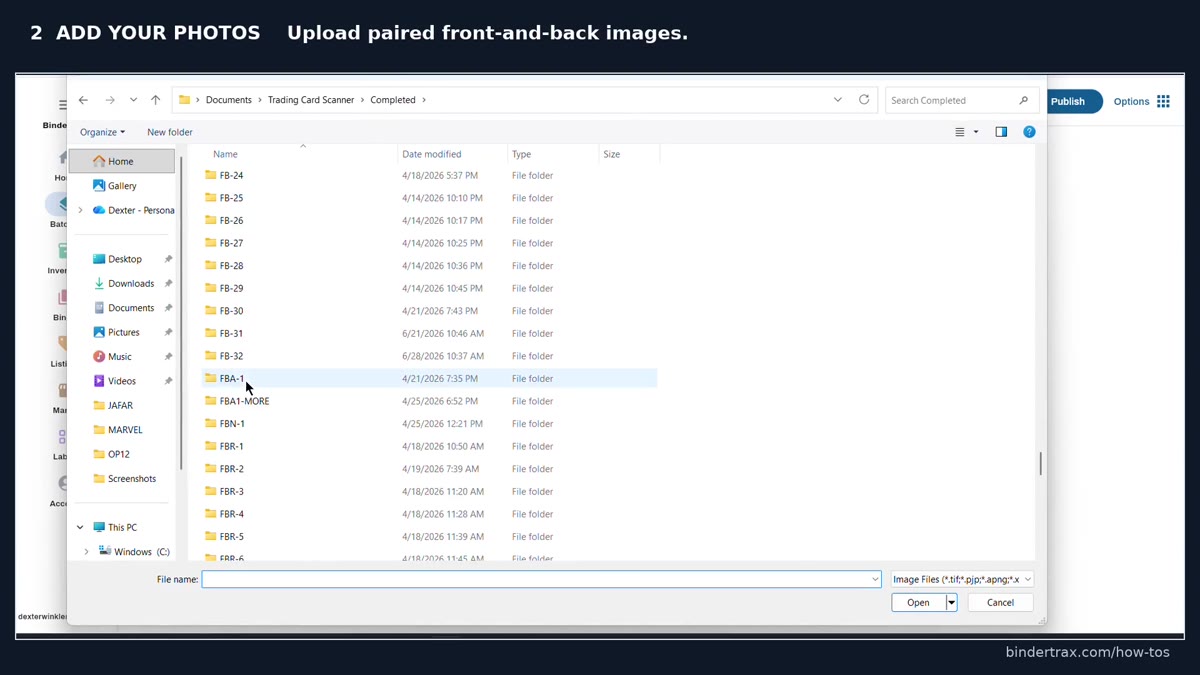This screenshot has height=675, width=1200.
Task: Open Desktop quick access location
Action: pyautogui.click(x=124, y=259)
